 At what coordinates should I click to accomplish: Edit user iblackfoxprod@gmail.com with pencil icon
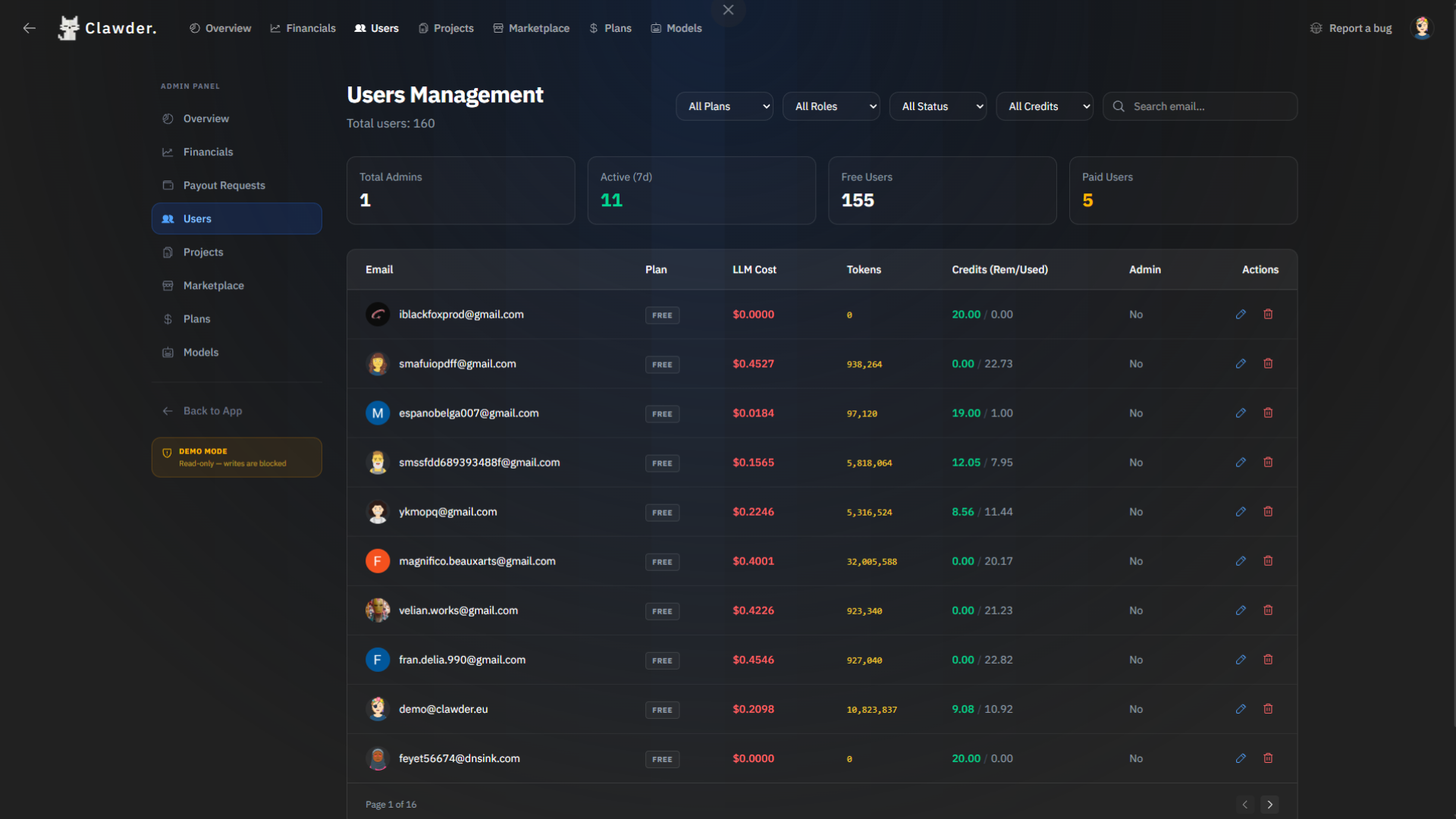pos(1241,314)
